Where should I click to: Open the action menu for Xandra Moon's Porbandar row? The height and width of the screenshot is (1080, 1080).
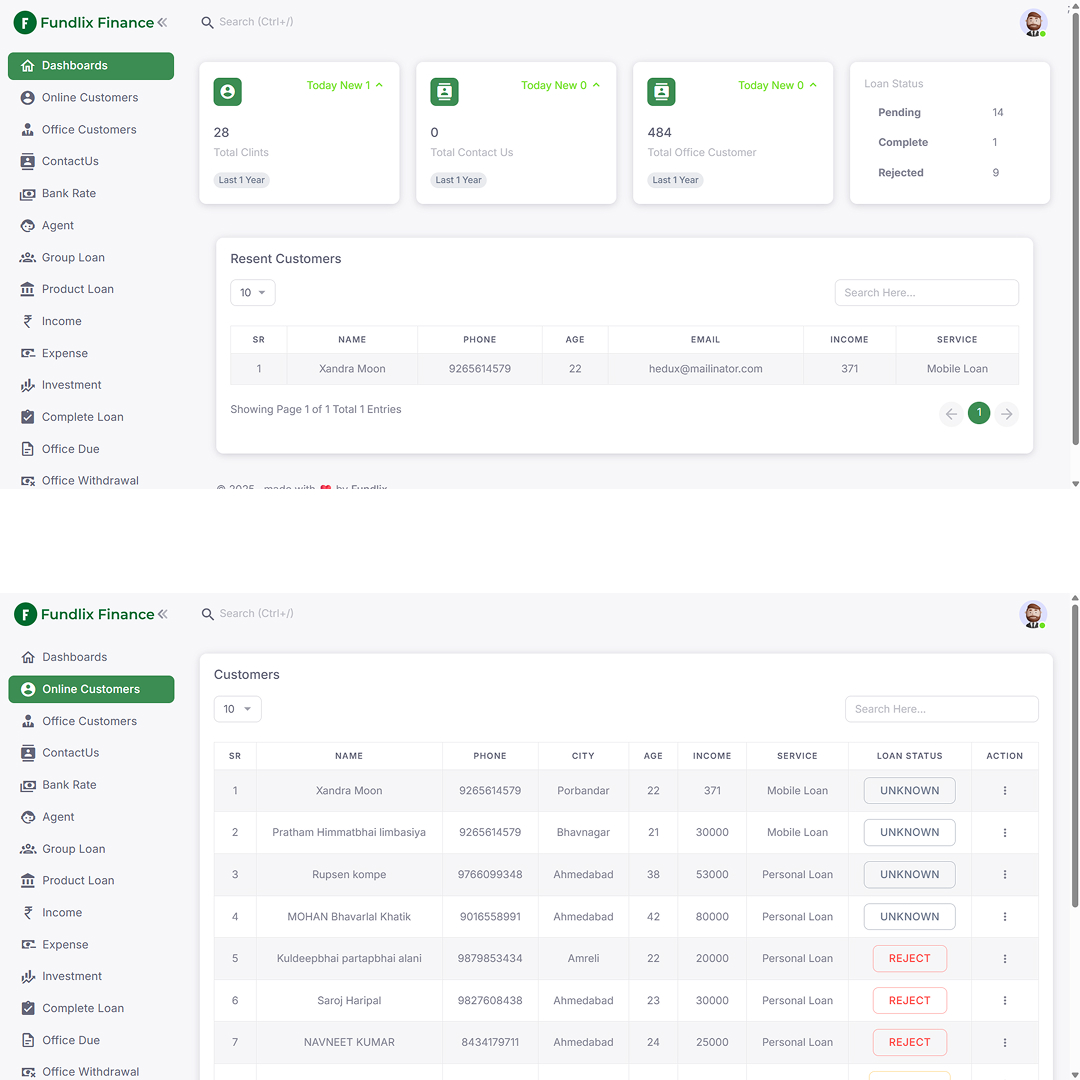(1004, 791)
